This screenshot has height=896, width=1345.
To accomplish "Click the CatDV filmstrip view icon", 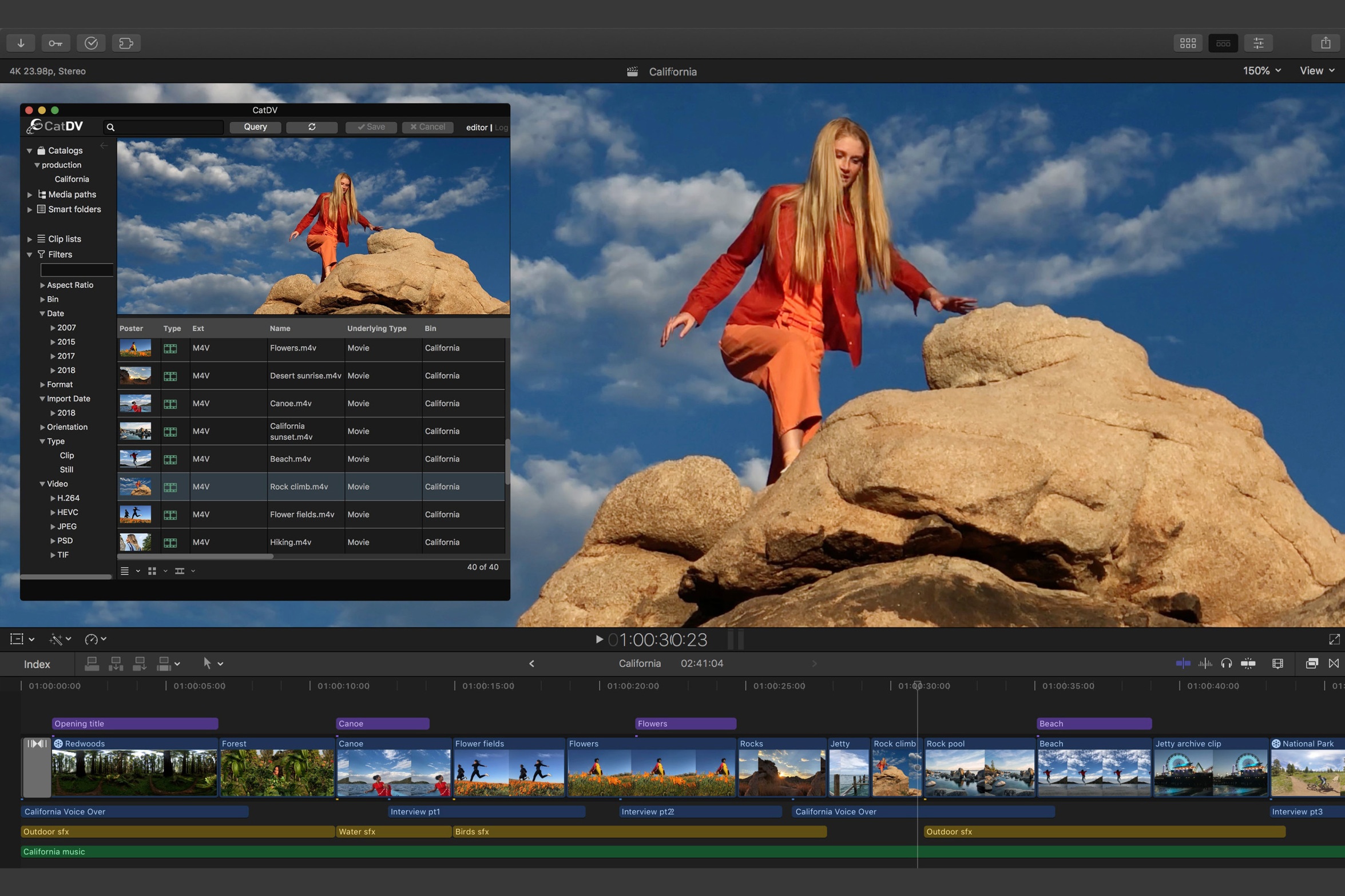I will pyautogui.click(x=180, y=571).
